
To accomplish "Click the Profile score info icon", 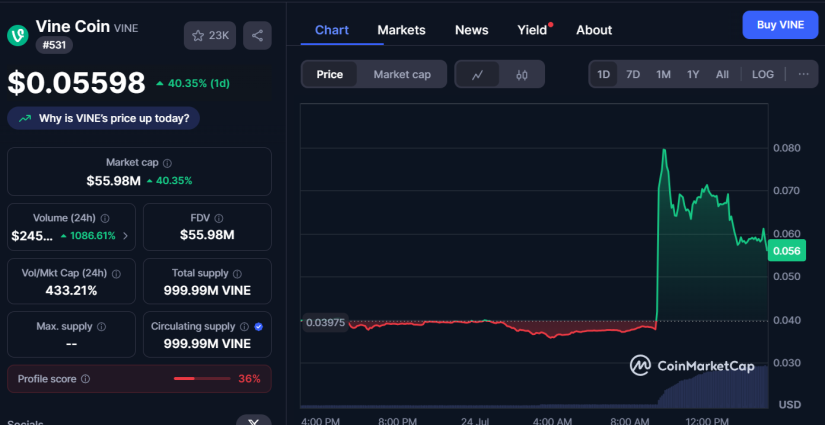I will tap(85, 379).
